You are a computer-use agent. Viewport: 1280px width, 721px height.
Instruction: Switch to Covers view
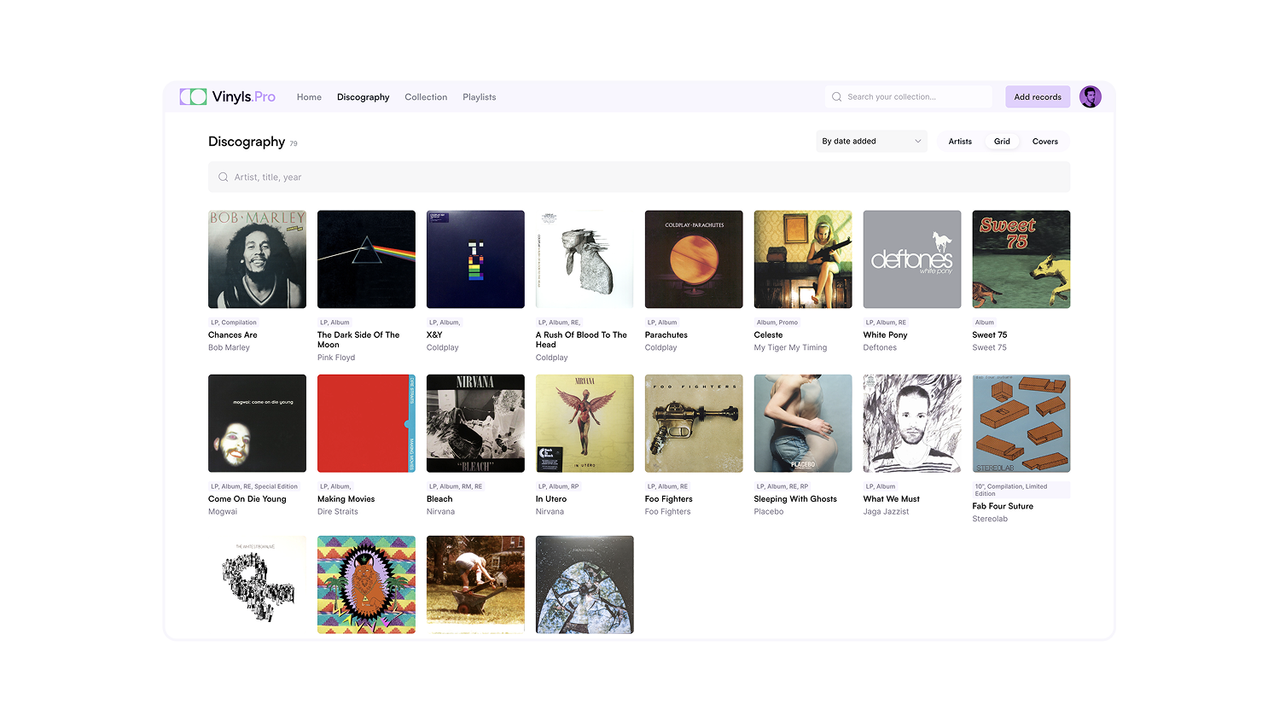pos(1045,141)
